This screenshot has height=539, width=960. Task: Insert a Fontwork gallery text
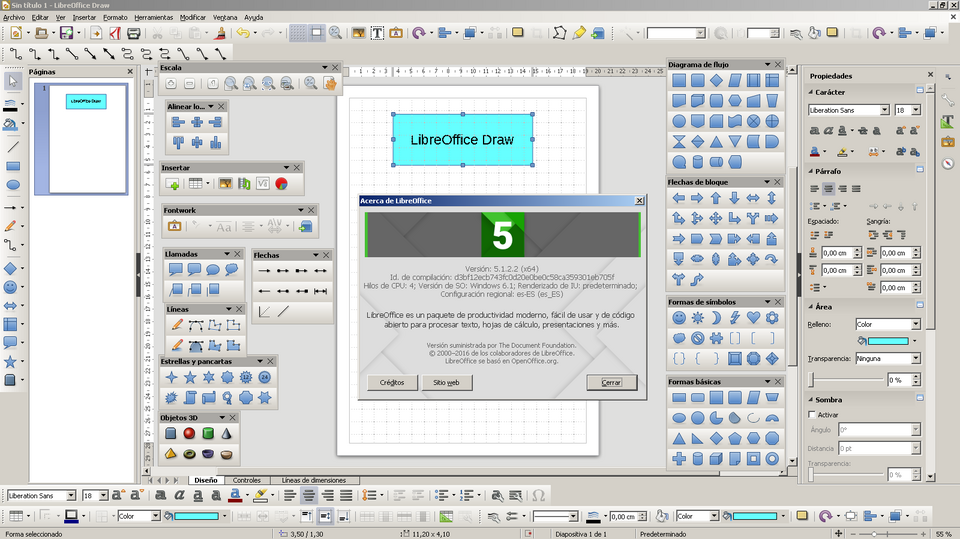(x=174, y=227)
